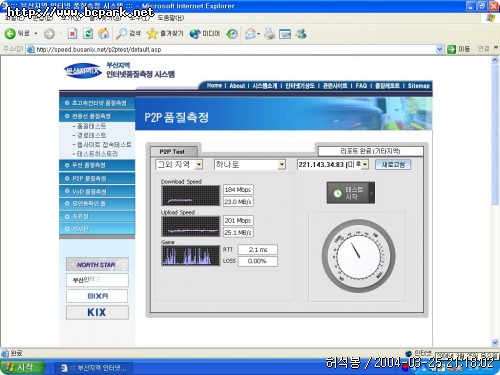Image resolution: width=500 pixels, height=375 pixels.
Task: Open Search with the magnifier icon
Action: point(121,33)
